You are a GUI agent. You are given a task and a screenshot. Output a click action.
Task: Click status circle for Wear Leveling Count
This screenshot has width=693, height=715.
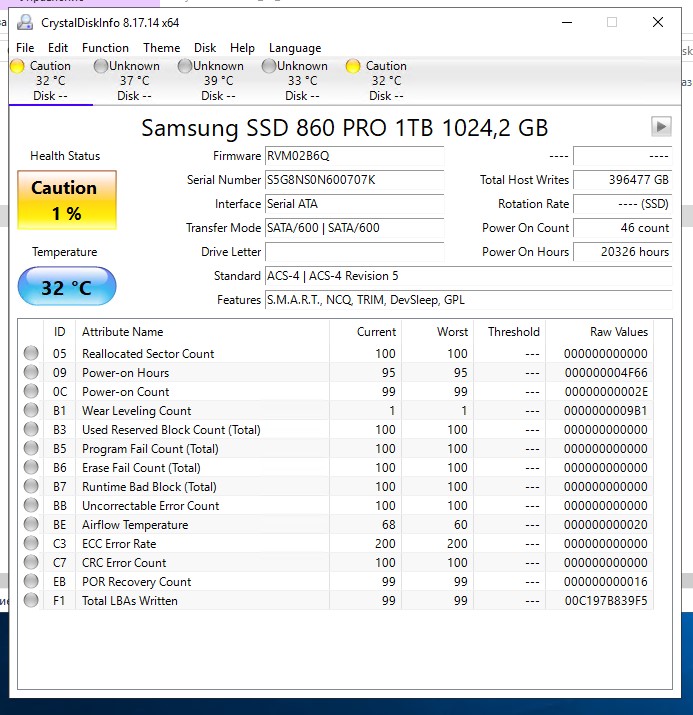coord(31,410)
